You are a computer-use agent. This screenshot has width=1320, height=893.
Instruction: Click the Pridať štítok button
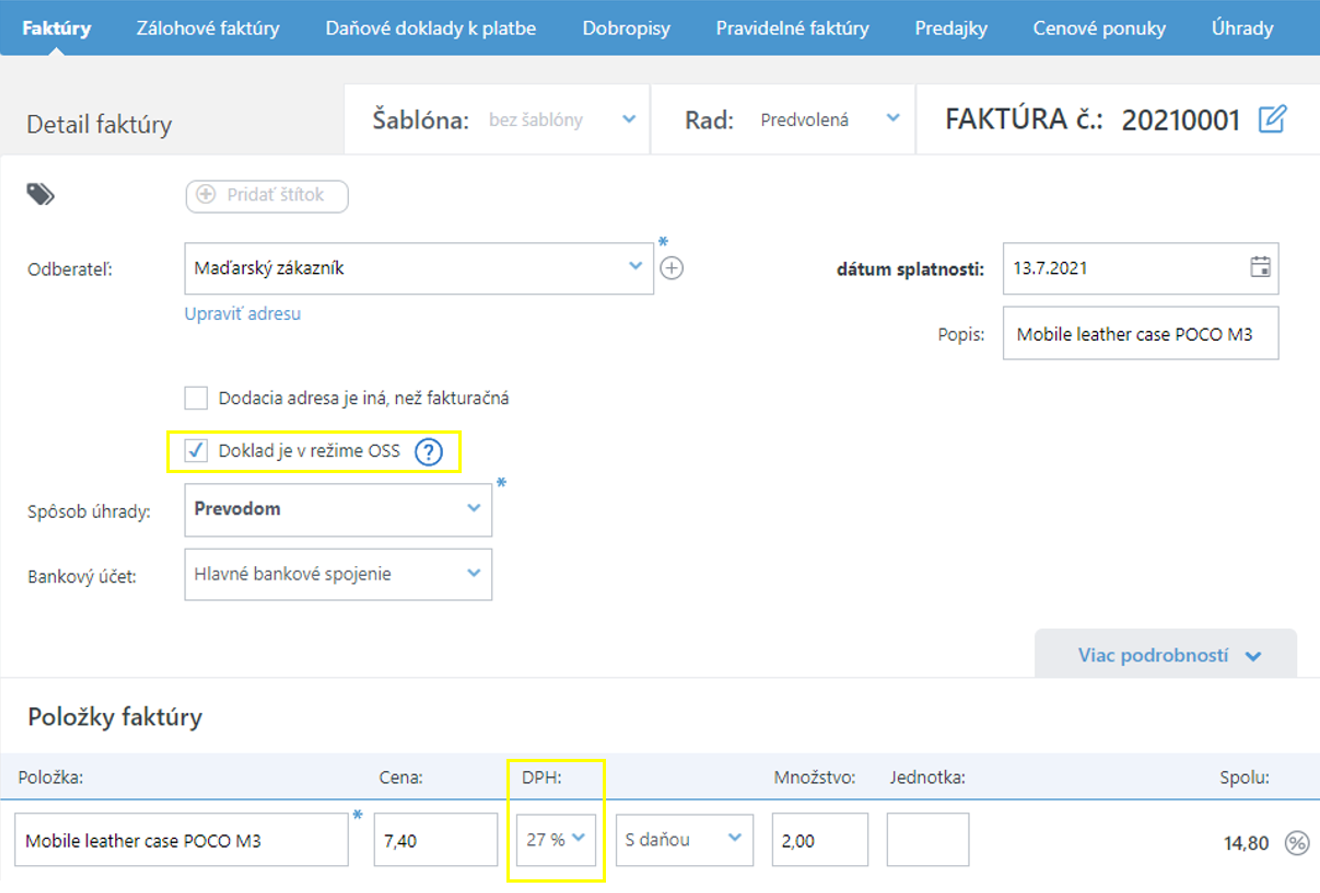[x=266, y=196]
